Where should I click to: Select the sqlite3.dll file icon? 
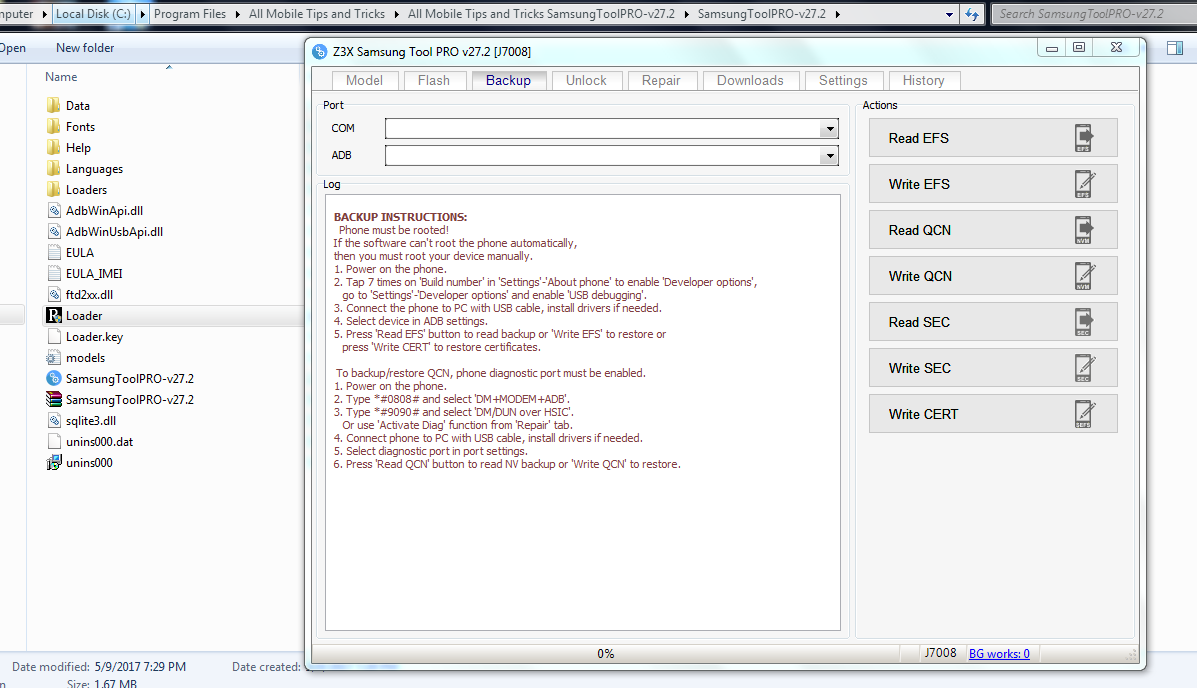53,421
